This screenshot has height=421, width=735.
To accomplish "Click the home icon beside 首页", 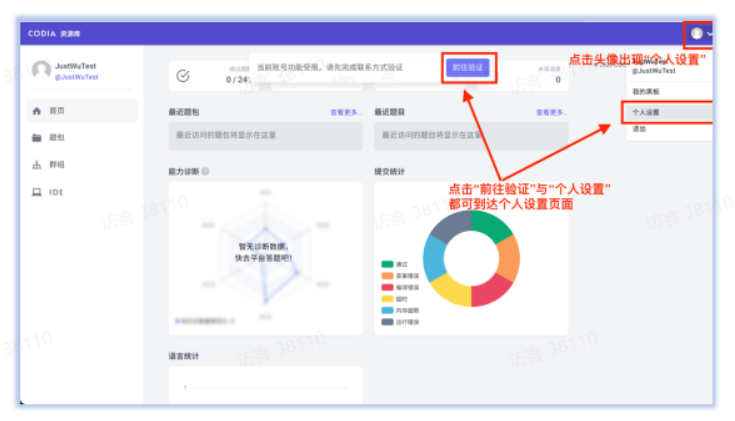I will [x=37, y=110].
